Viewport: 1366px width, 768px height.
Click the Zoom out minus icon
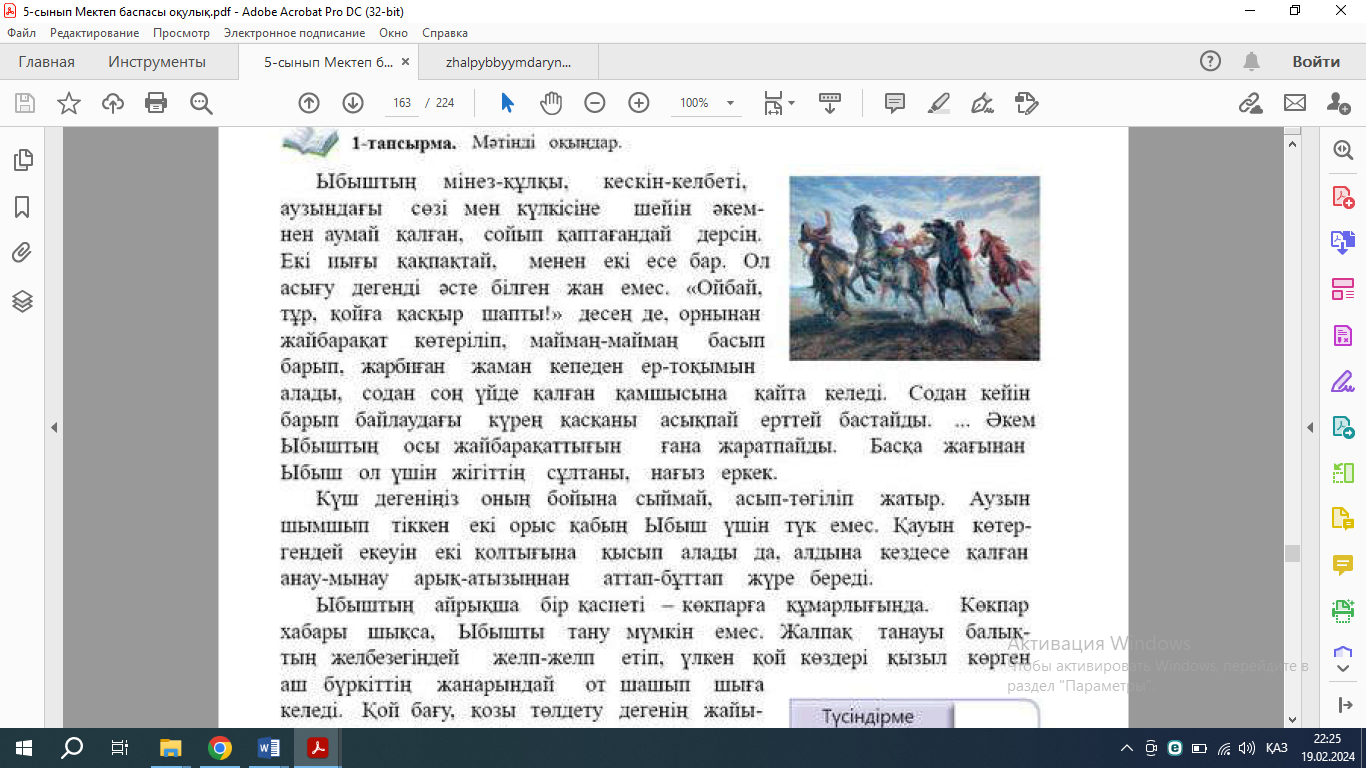click(595, 103)
